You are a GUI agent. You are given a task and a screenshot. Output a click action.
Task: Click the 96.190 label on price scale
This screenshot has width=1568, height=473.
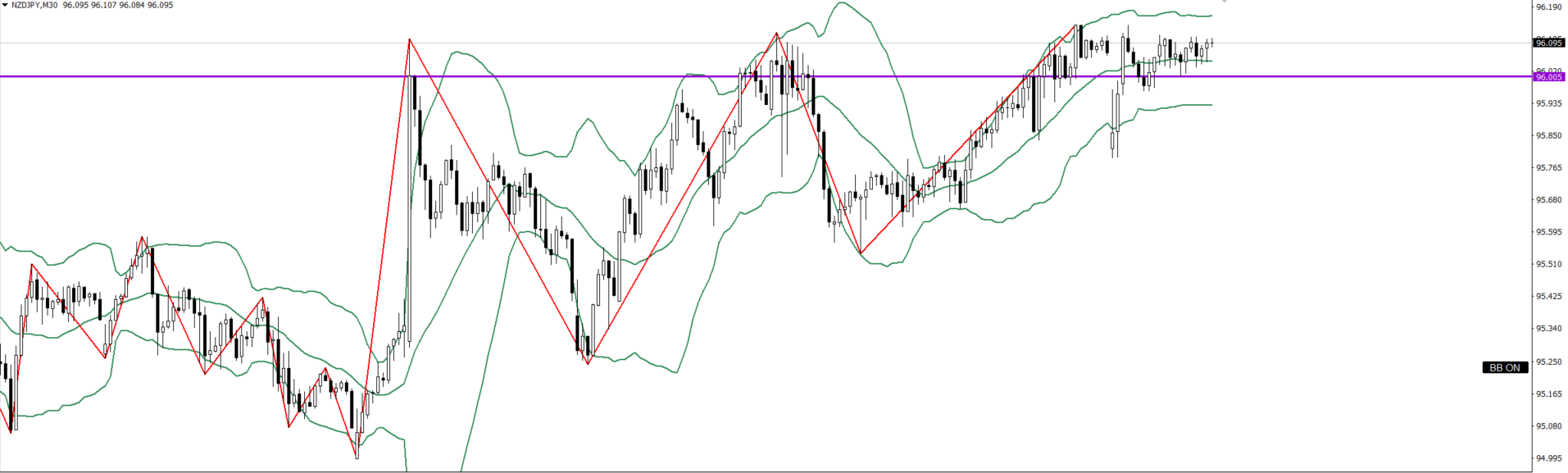pos(1548,7)
